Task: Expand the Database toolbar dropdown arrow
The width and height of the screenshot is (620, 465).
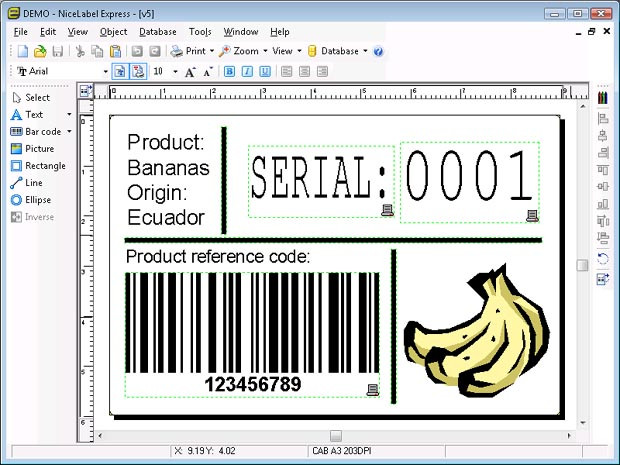Action: (365, 51)
